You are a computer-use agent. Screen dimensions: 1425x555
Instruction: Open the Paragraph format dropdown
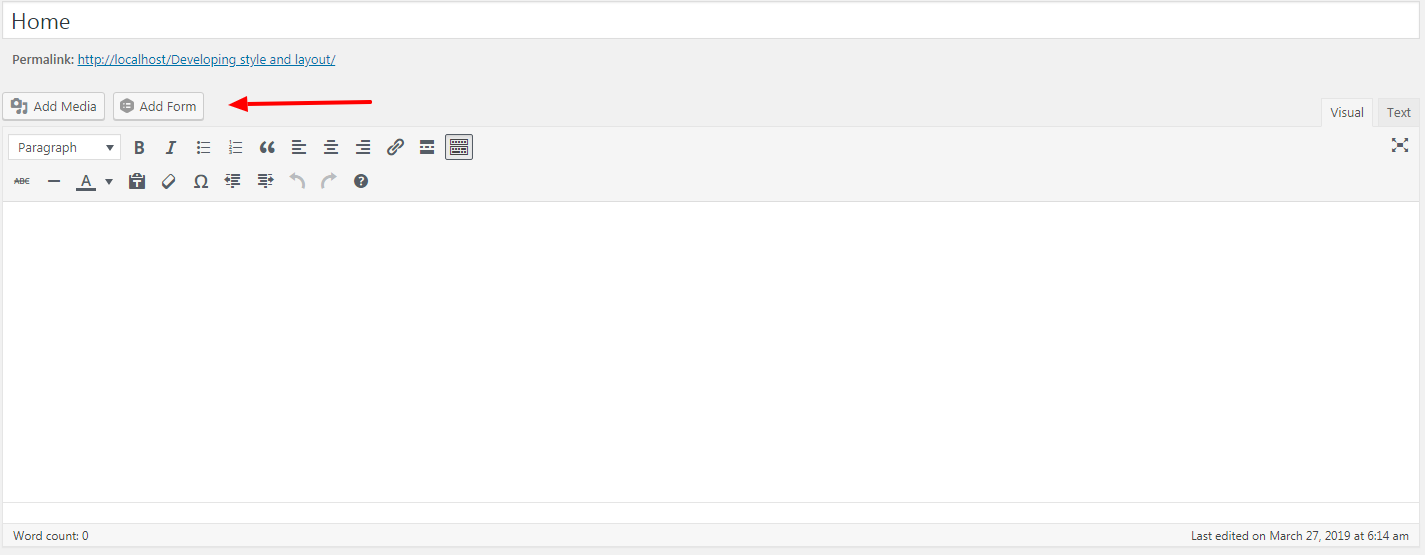pos(65,147)
